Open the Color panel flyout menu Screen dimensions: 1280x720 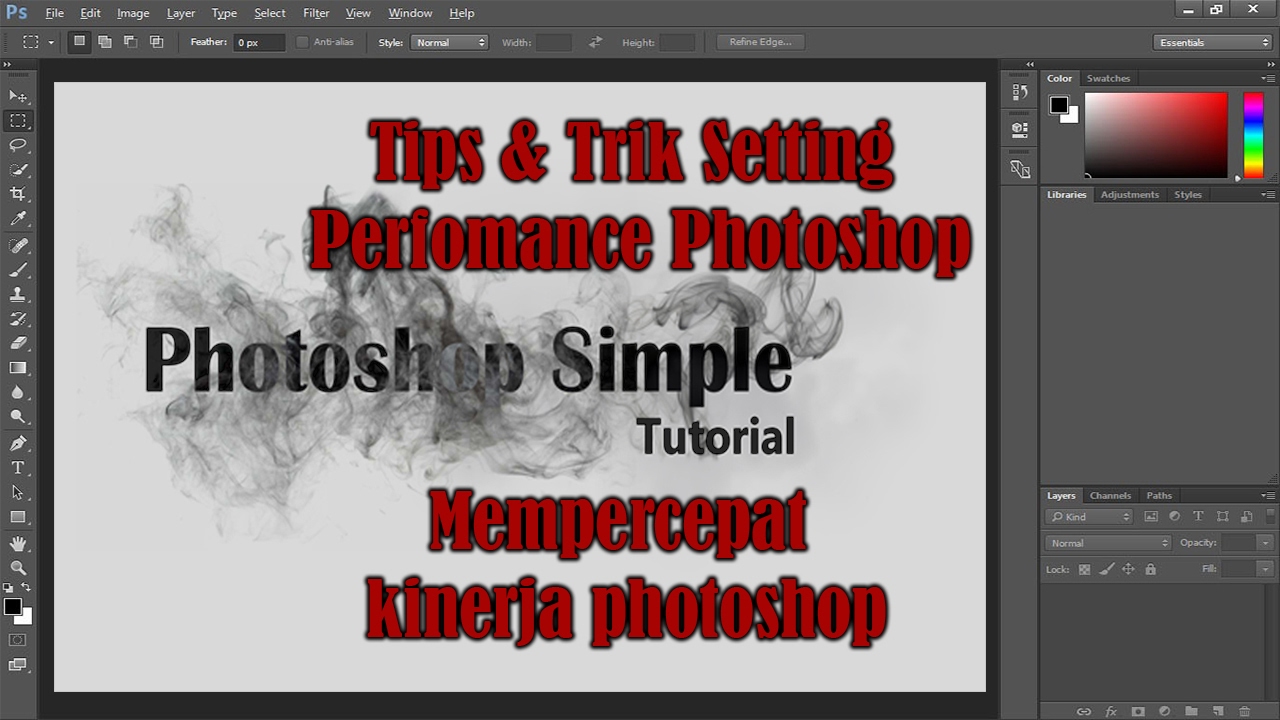[x=1268, y=78]
